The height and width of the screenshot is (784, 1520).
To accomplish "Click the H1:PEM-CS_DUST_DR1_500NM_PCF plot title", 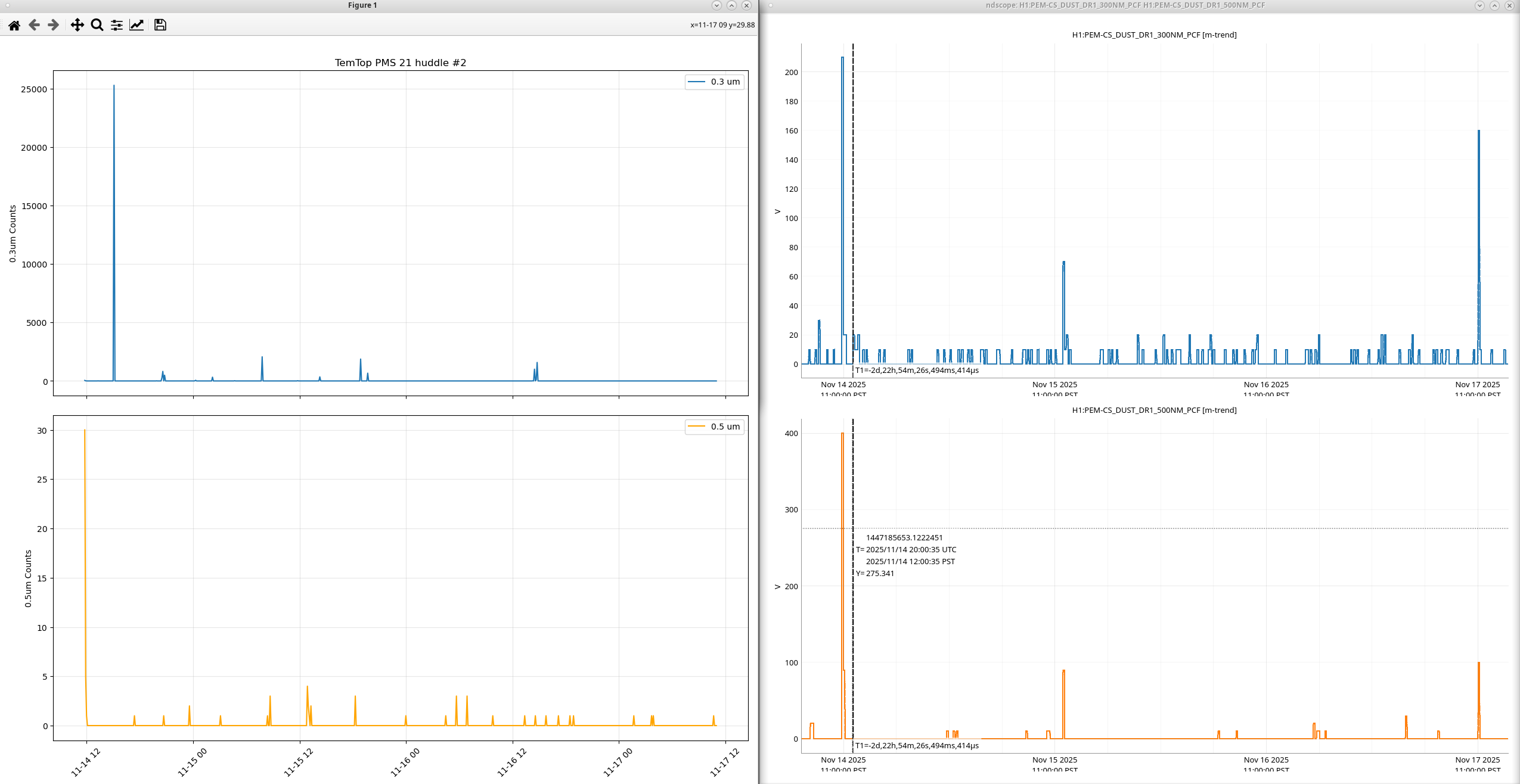I will coord(1154,410).
